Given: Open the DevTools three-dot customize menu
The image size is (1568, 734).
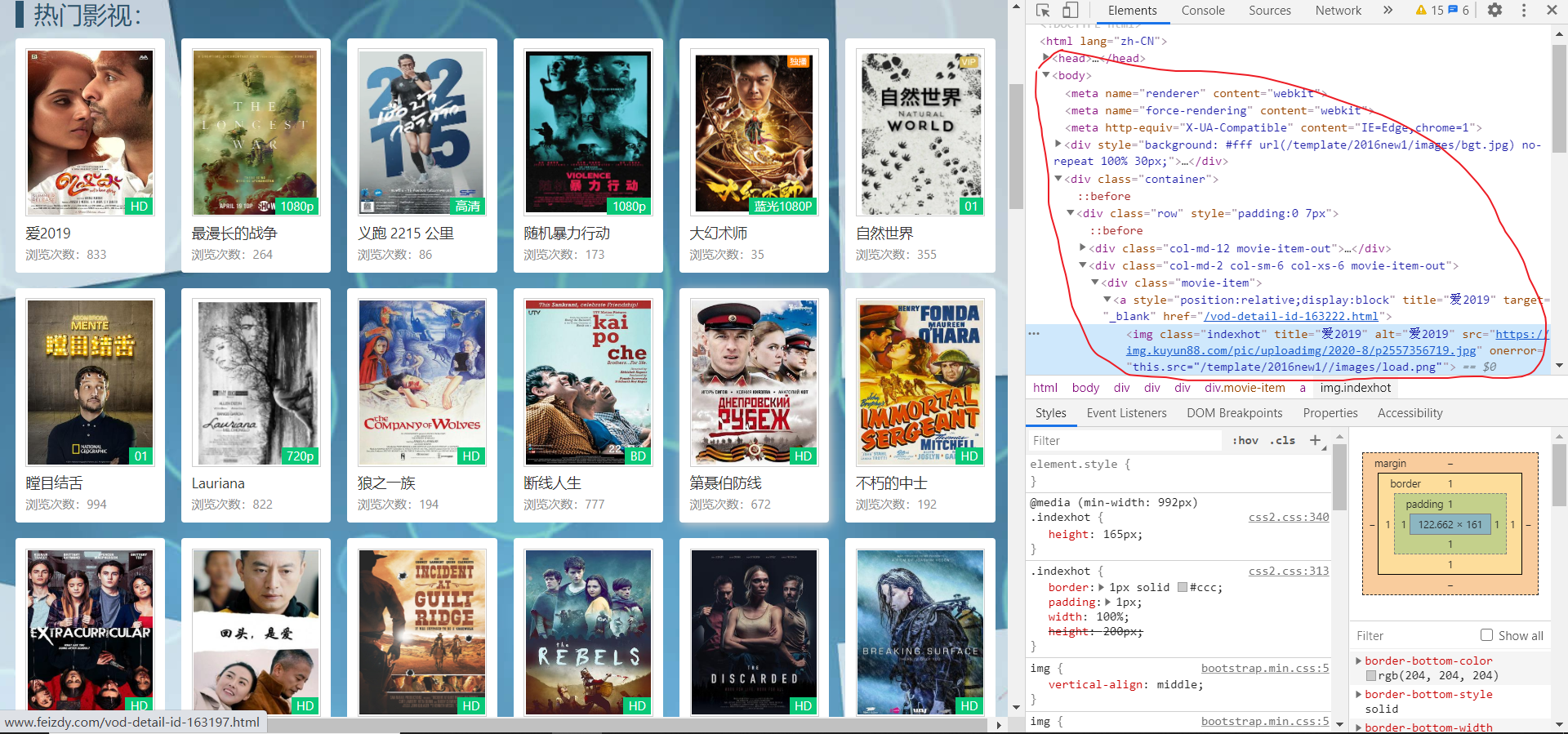Looking at the screenshot, I should pyautogui.click(x=1524, y=11).
